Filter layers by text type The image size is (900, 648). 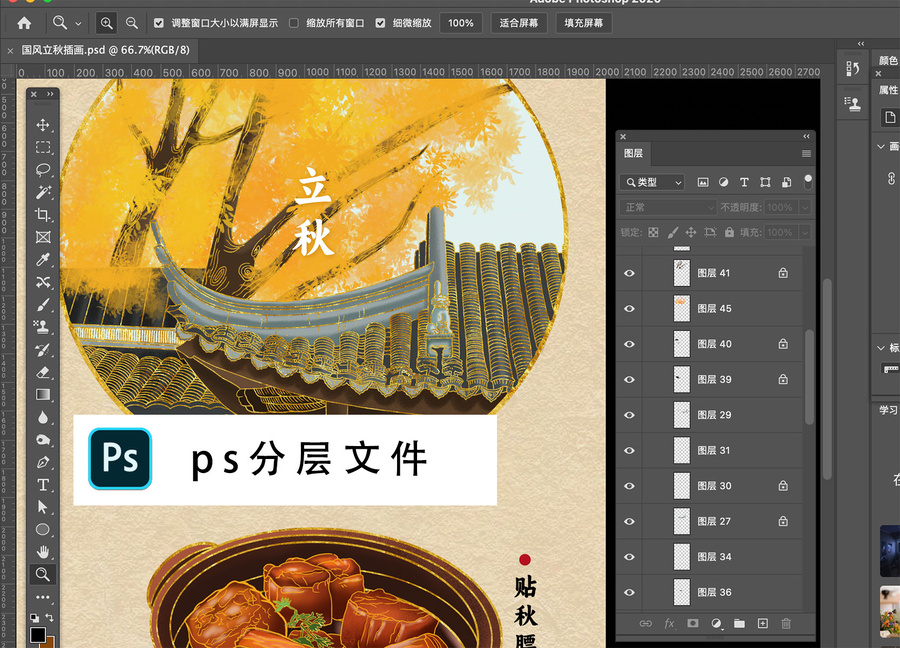click(x=744, y=183)
